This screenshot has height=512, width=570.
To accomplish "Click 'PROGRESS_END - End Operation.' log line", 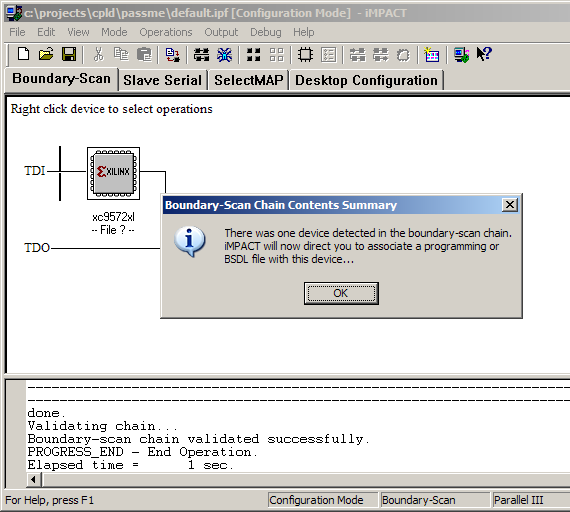I will pos(142,452).
